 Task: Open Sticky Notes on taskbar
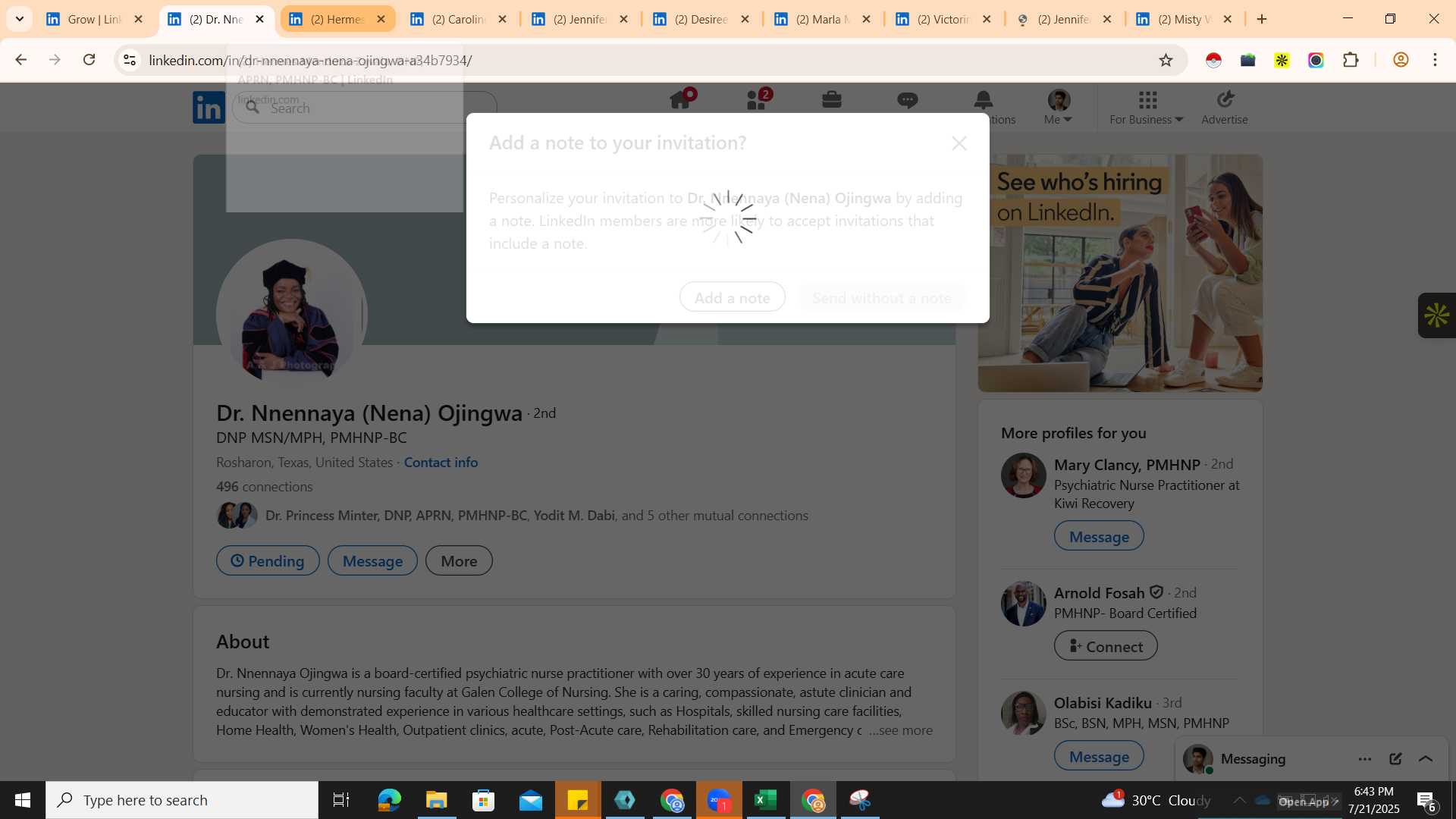pyautogui.click(x=578, y=800)
